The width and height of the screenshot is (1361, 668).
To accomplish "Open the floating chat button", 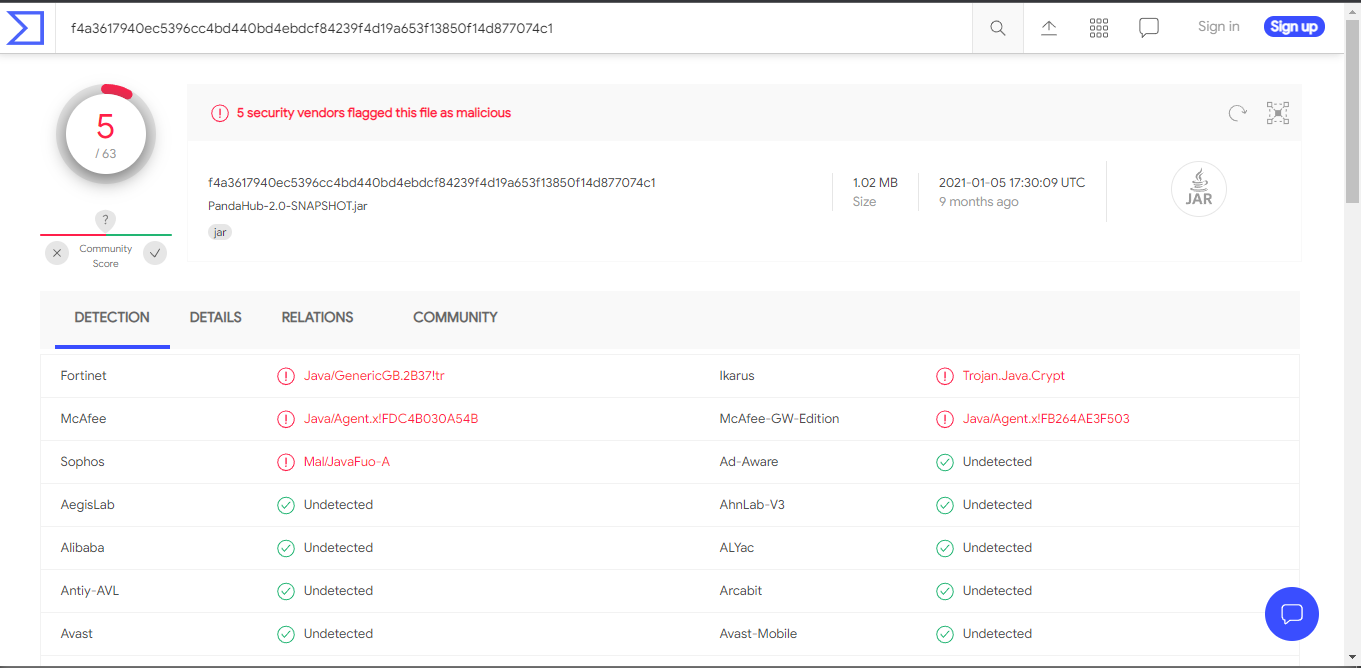I will 1291,613.
